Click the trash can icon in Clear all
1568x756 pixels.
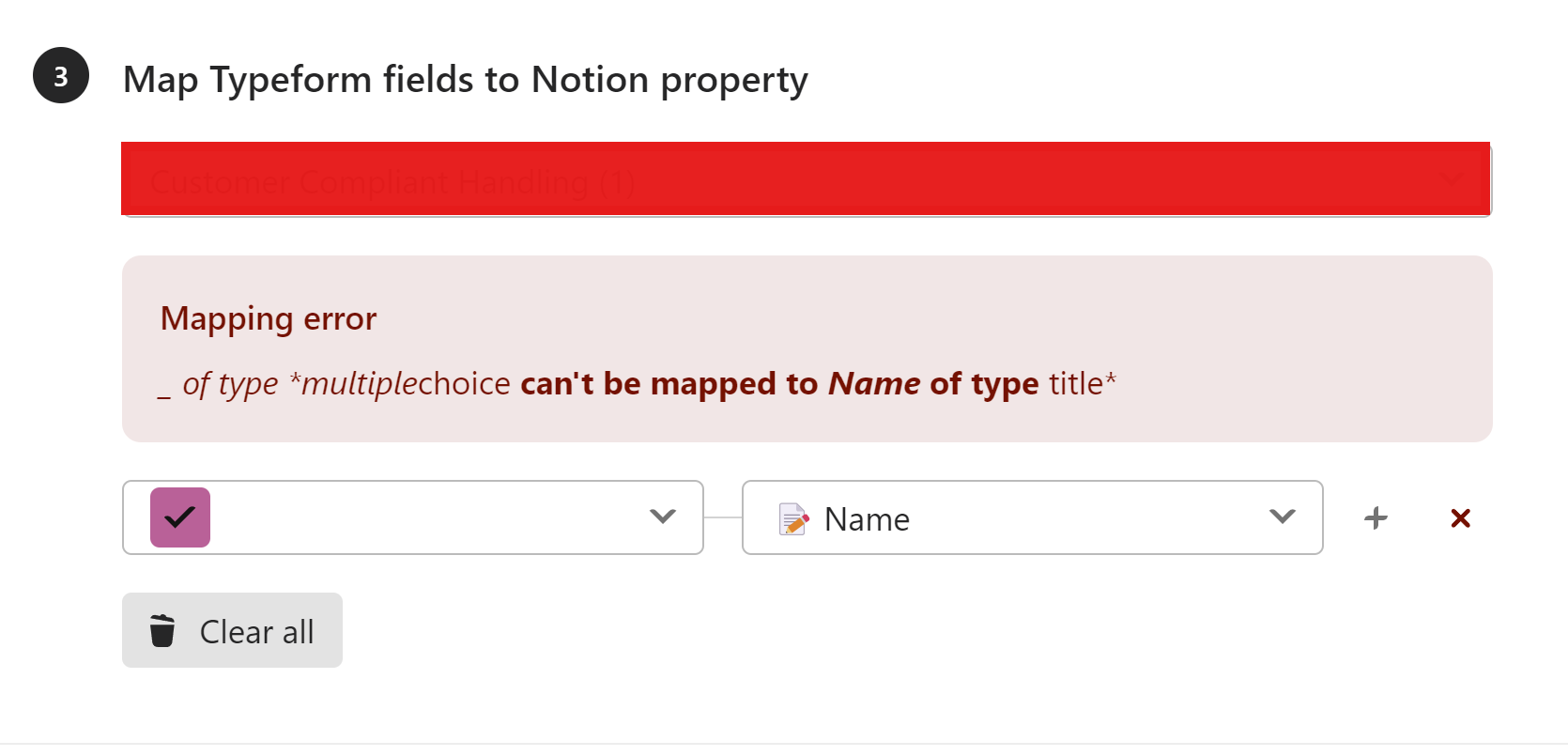point(162,631)
